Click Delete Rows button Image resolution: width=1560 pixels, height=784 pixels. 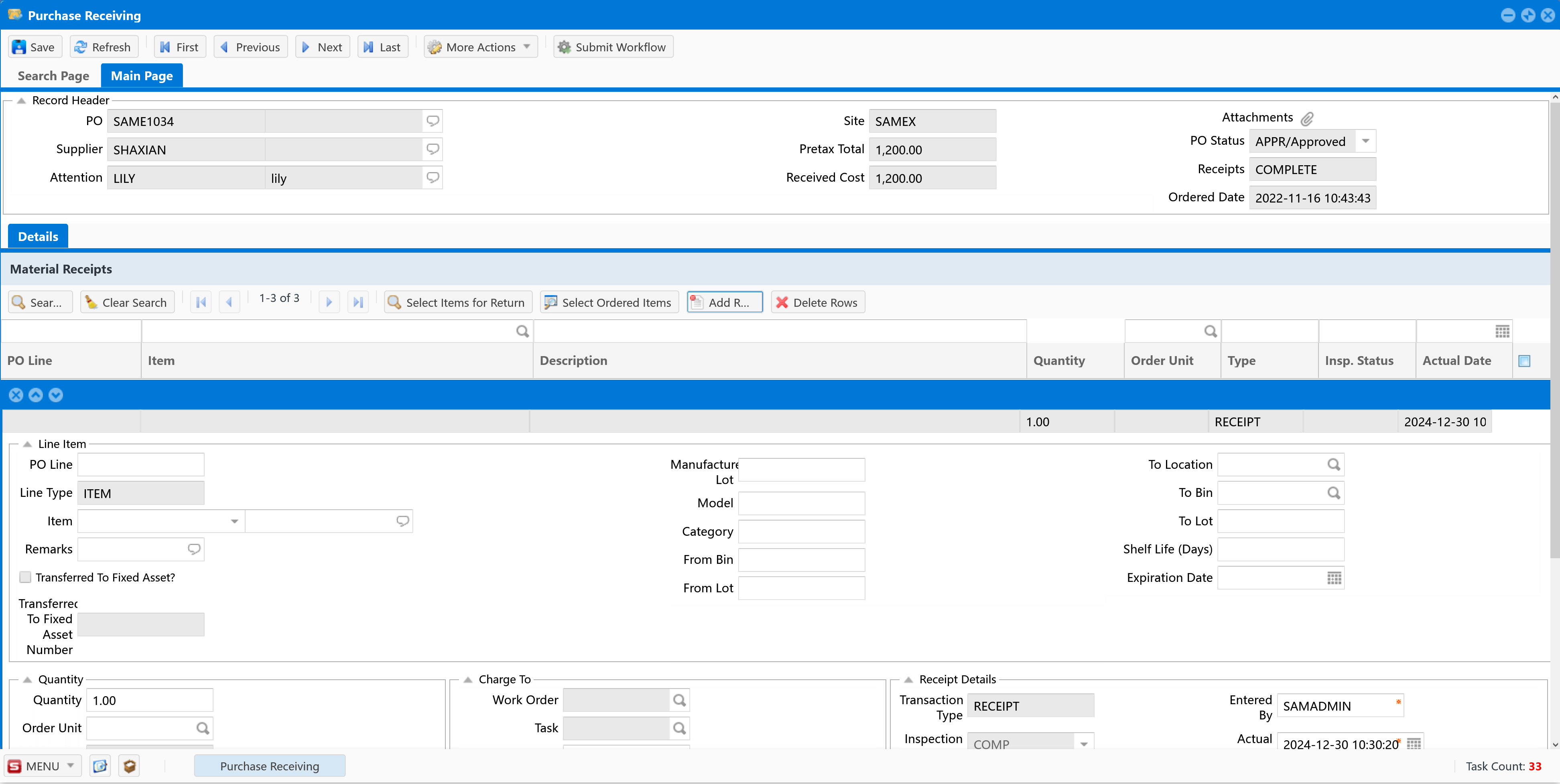tap(818, 302)
